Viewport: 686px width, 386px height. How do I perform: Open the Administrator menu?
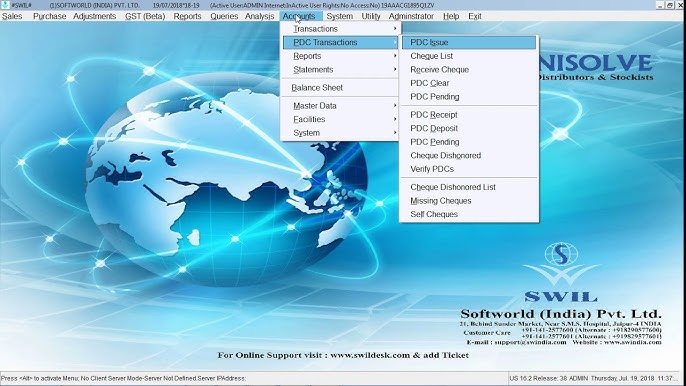click(x=411, y=16)
